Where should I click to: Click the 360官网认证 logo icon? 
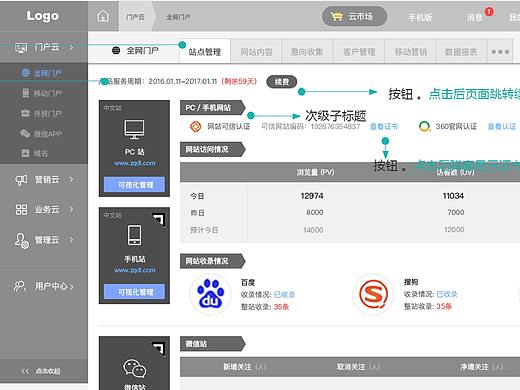[424, 126]
